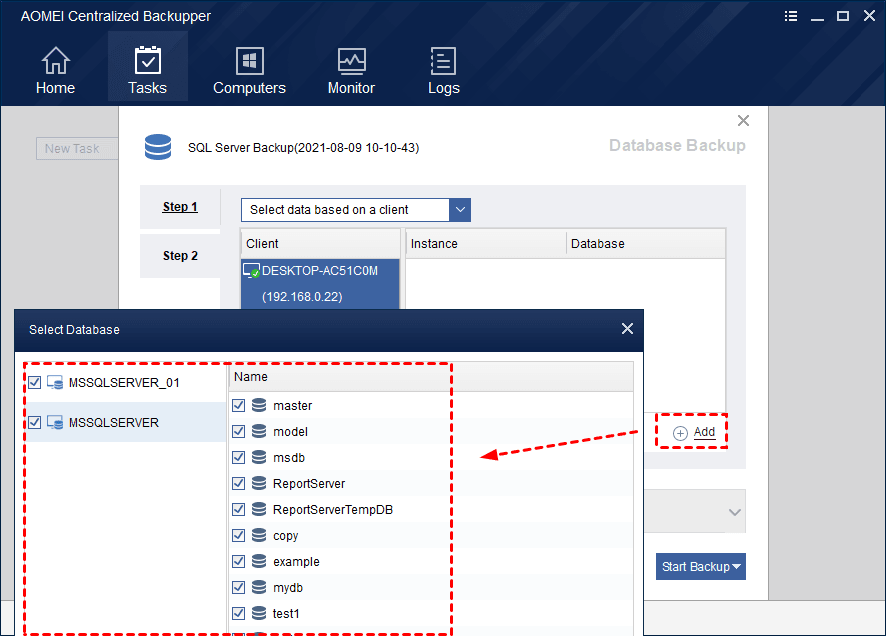The height and width of the screenshot is (636, 886).
Task: Click the '(192.168.0.22)' address text
Action: tap(302, 297)
